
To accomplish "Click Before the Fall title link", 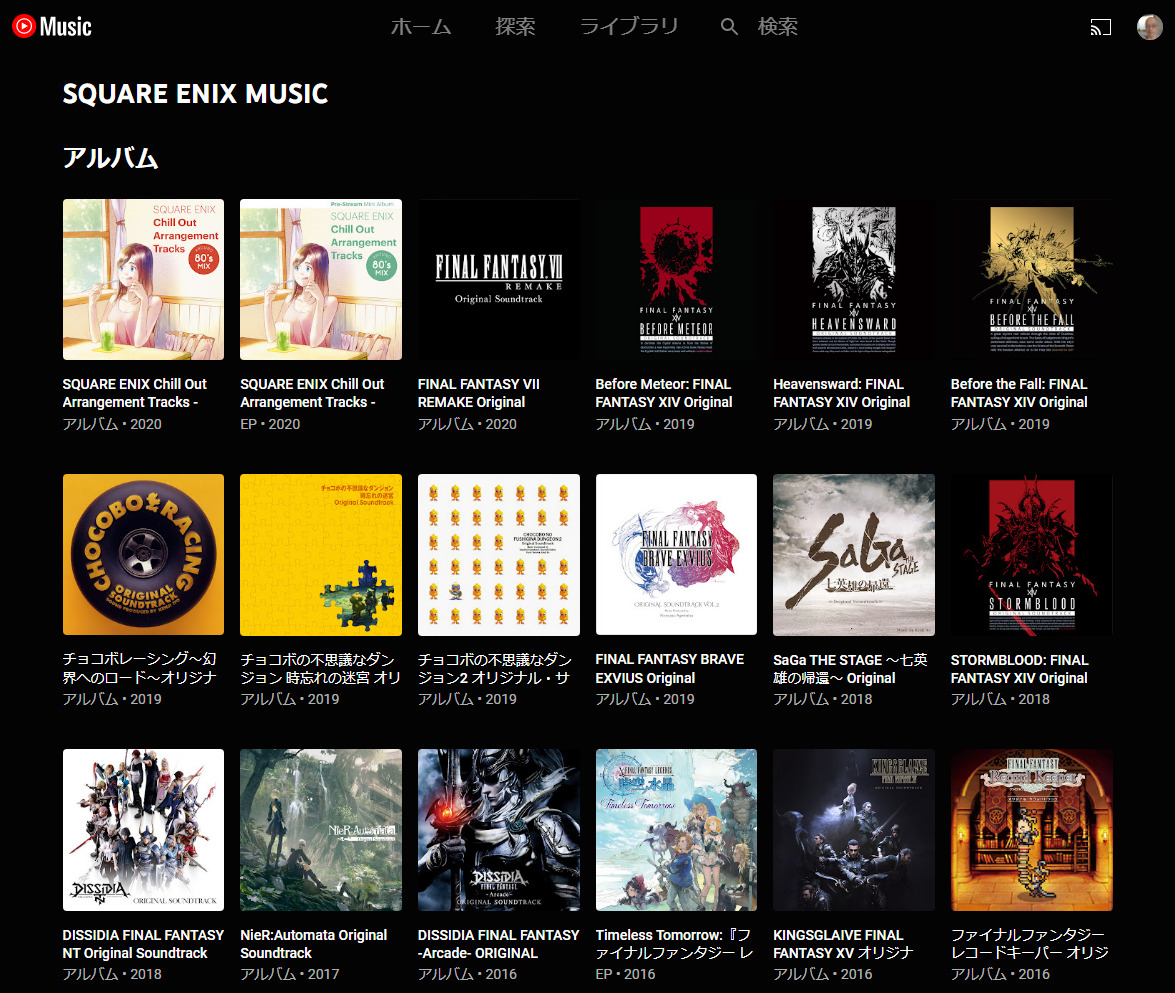I will [1019, 393].
